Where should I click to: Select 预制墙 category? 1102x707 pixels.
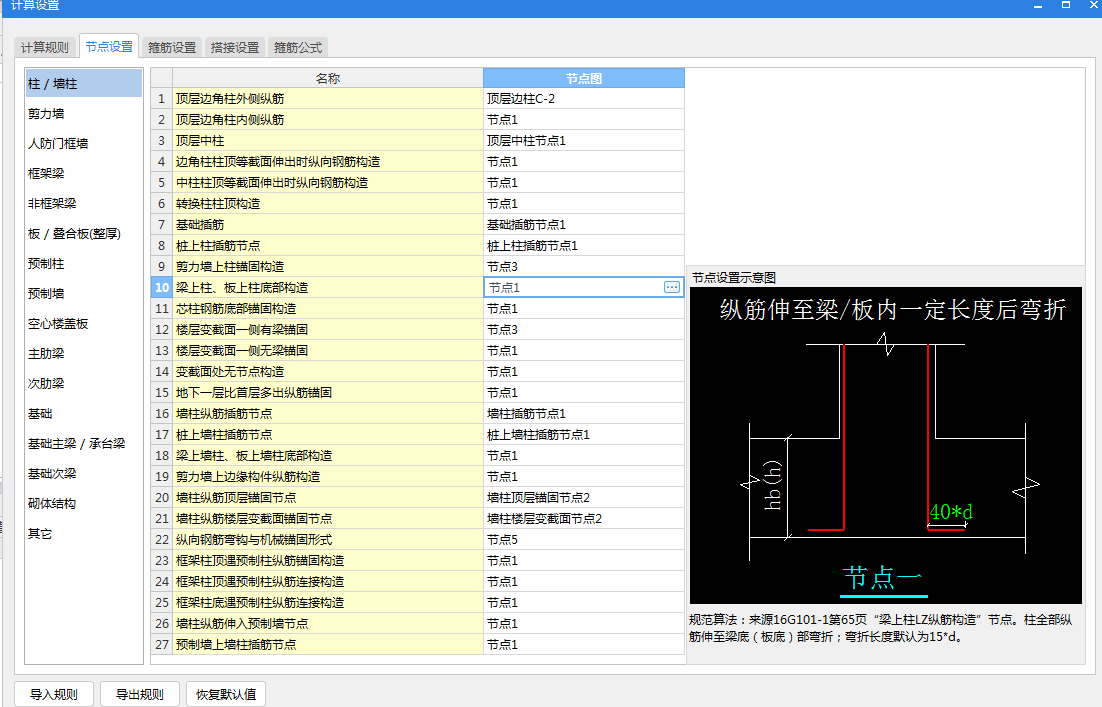pos(84,294)
